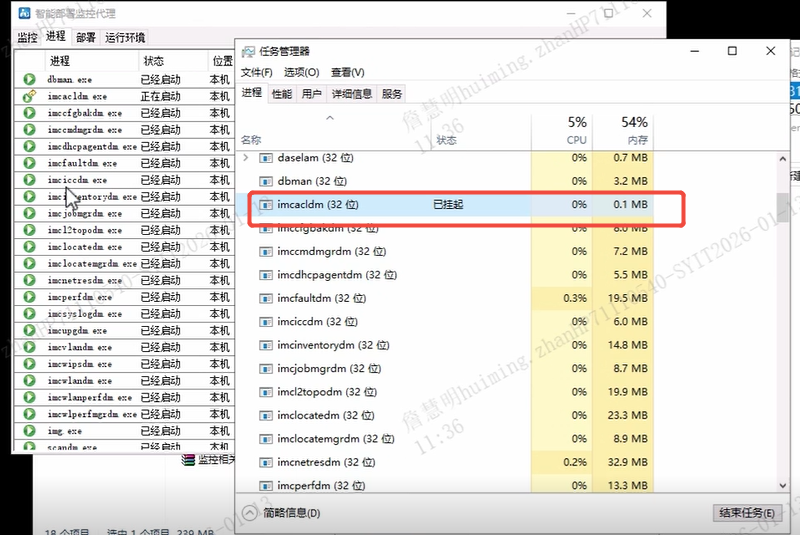
Task: Click the green icon beside imcupgdm.exe
Action: tap(30, 330)
